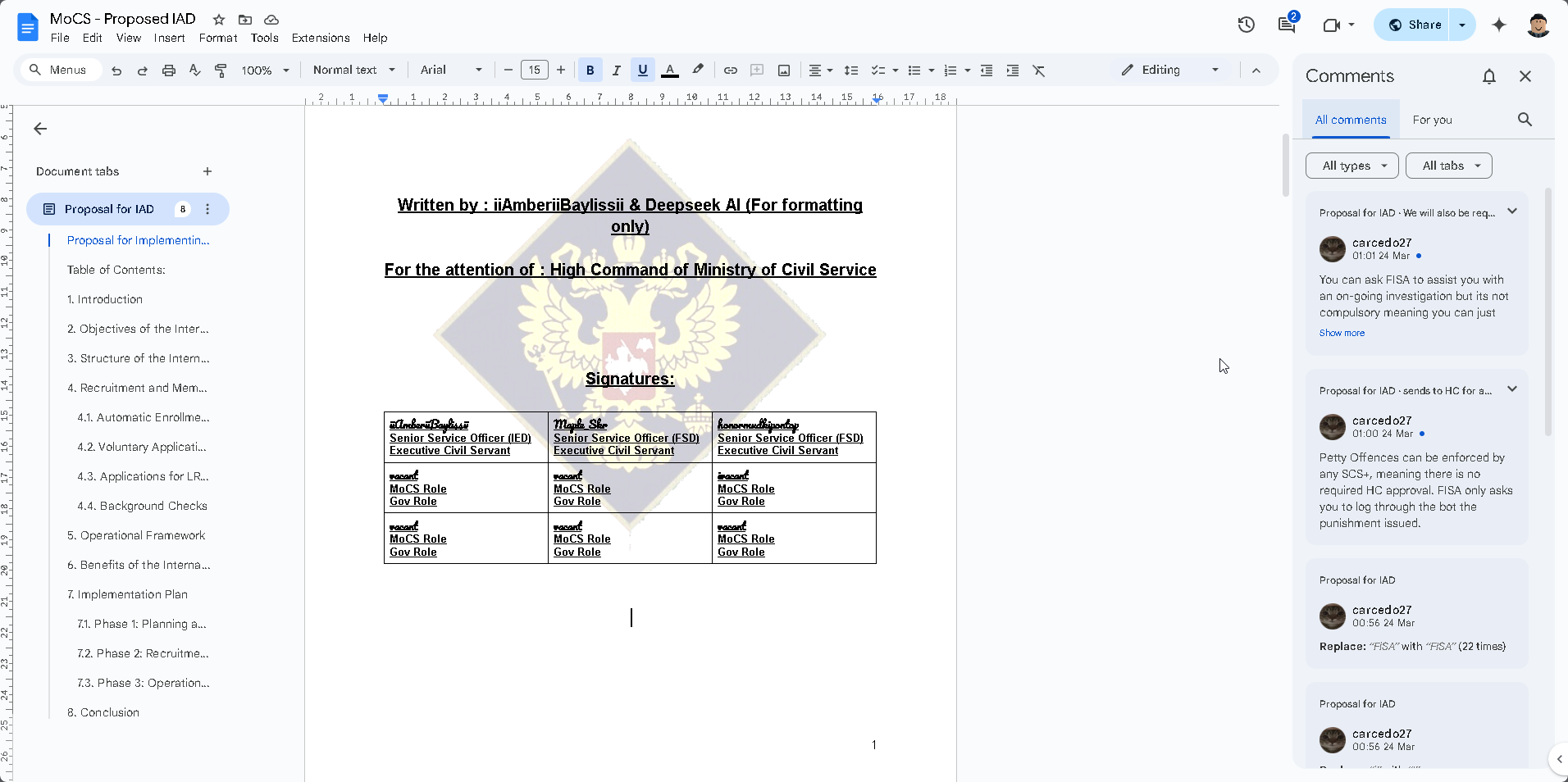Screen dimensions: 1568x782
Task: Collapse document tabs with back arrow
Action: (40, 129)
